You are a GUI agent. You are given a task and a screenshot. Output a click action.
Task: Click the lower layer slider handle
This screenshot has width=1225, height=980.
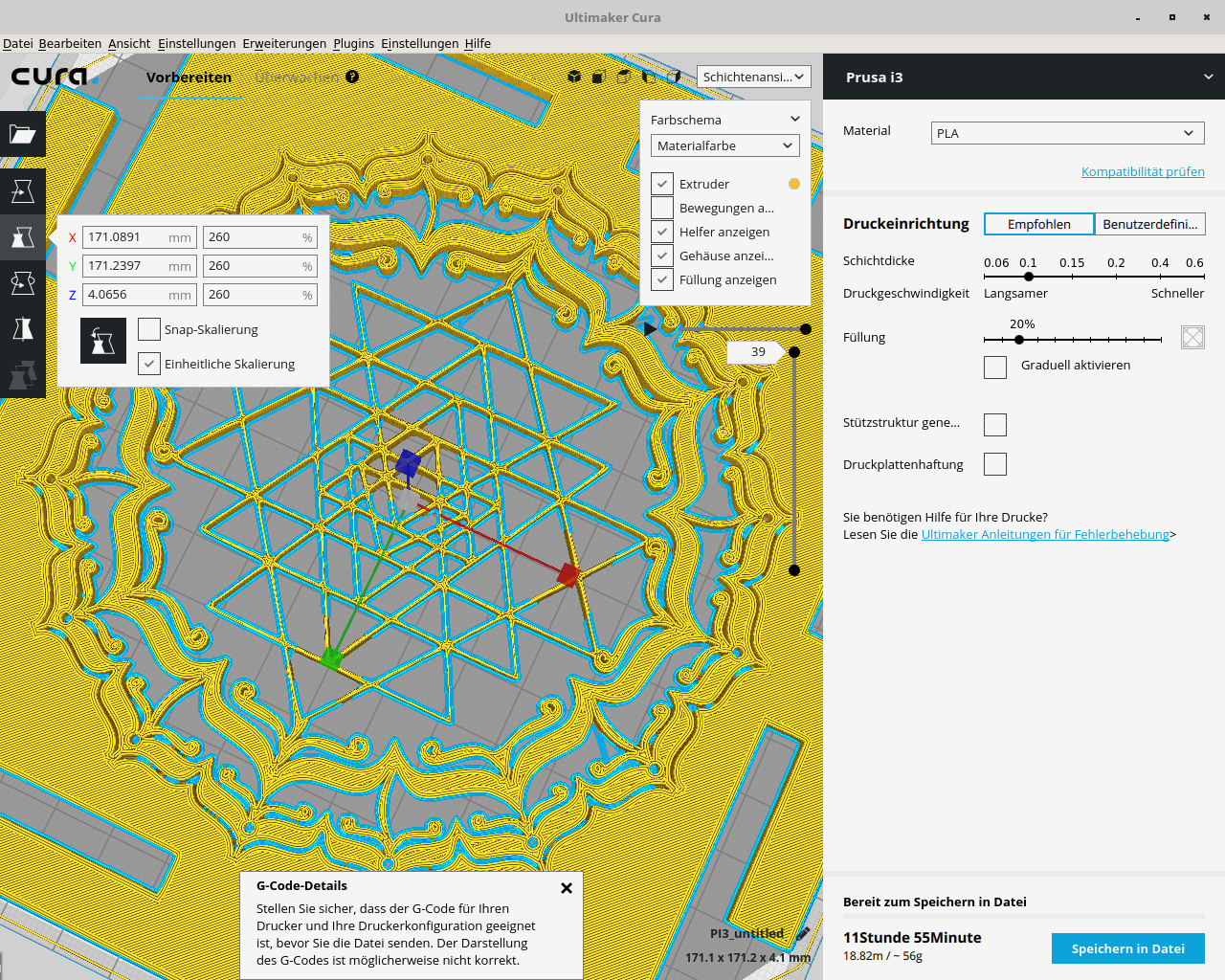pos(794,570)
